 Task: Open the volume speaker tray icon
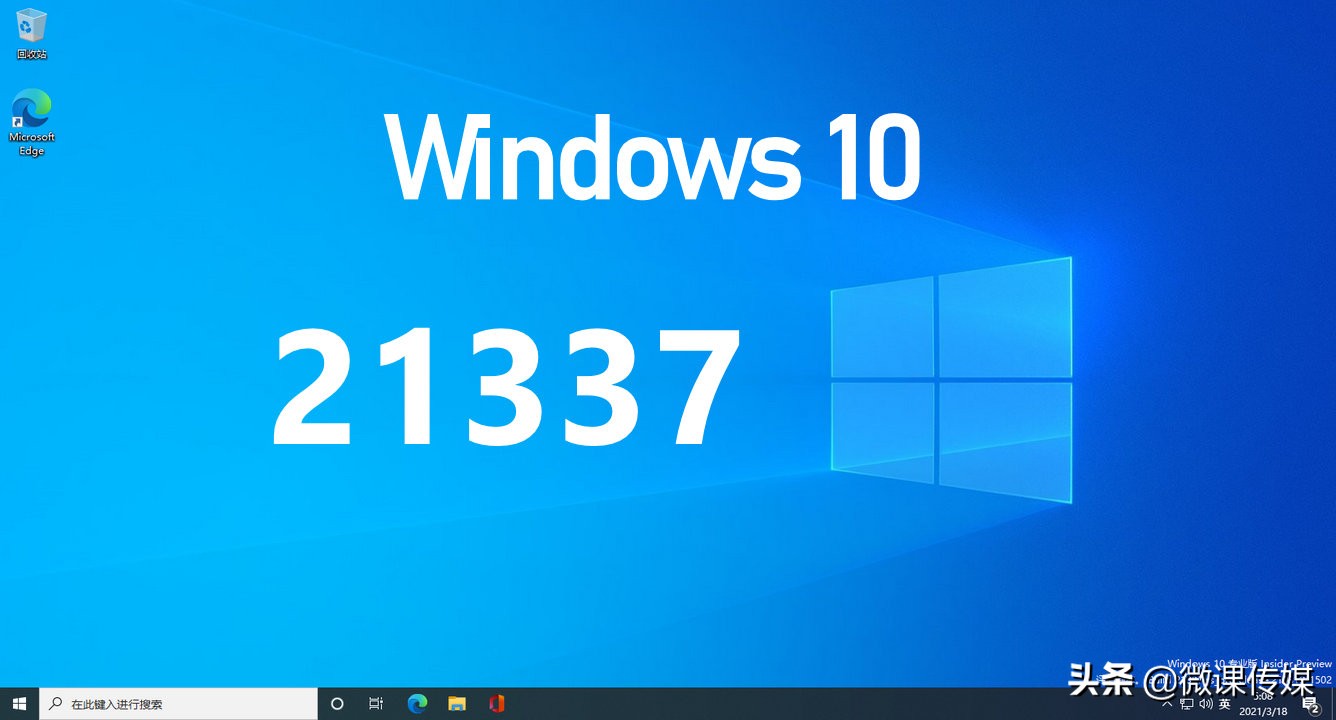(x=1206, y=704)
